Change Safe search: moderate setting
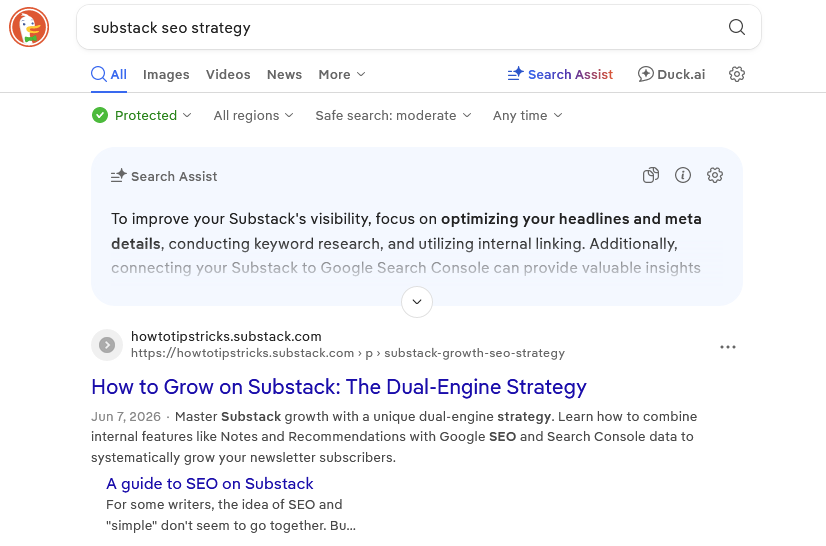Screen dimensions: 826x546 394,115
